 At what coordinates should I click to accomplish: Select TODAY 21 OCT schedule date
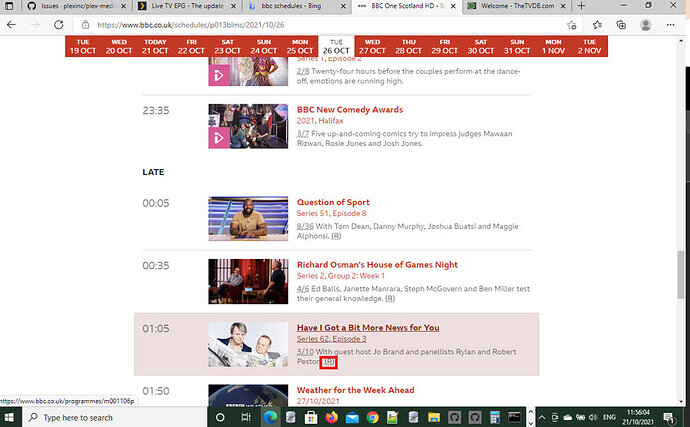click(x=155, y=46)
